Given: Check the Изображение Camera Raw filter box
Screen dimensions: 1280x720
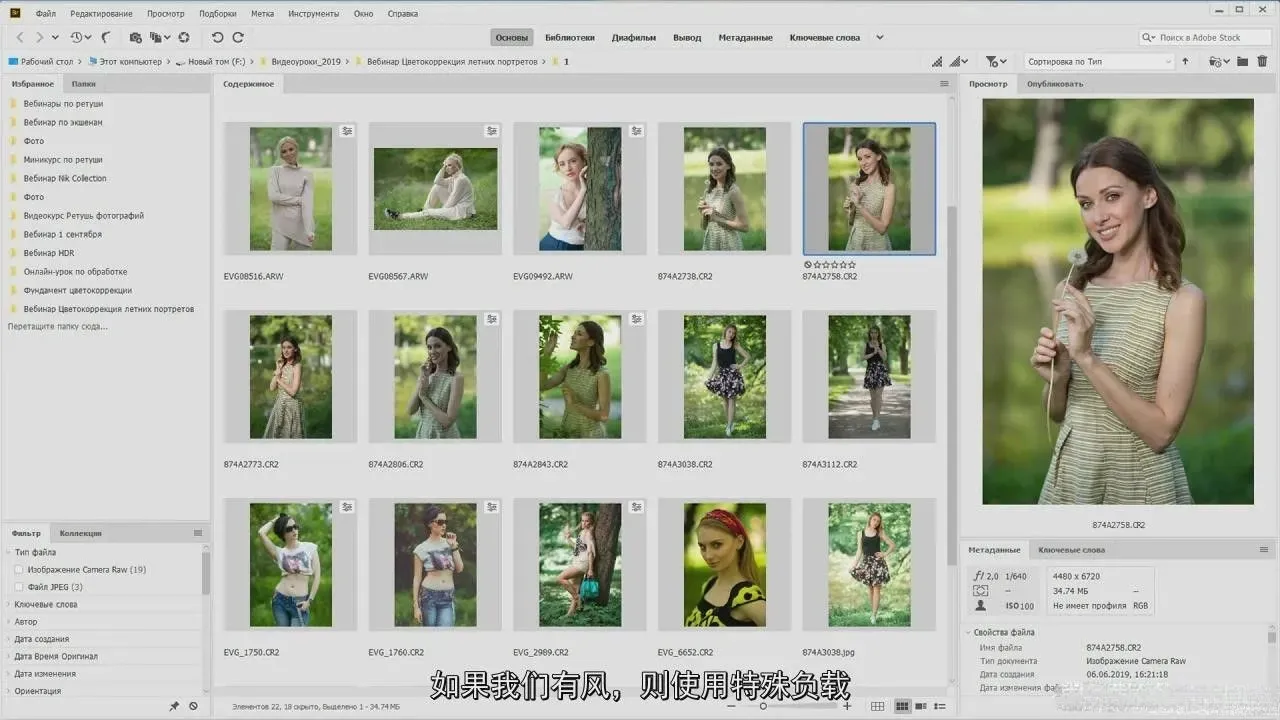Looking at the screenshot, I should click(x=19, y=570).
